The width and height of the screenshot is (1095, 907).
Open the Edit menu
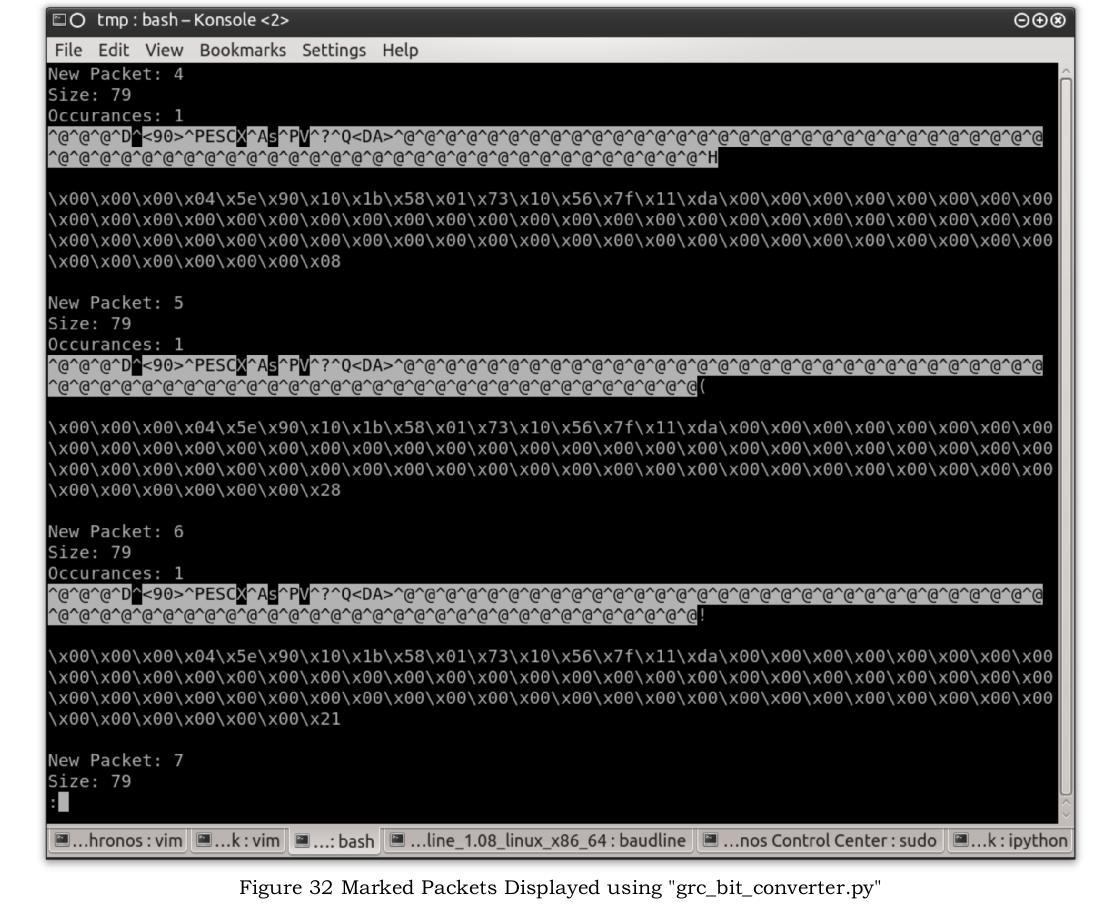[x=113, y=50]
